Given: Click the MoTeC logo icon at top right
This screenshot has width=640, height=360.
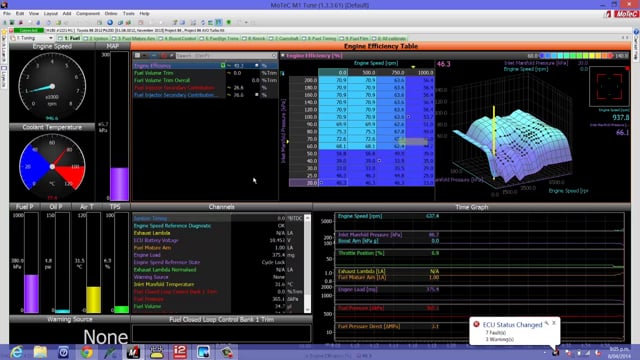Looking at the screenshot, I should [627, 14].
